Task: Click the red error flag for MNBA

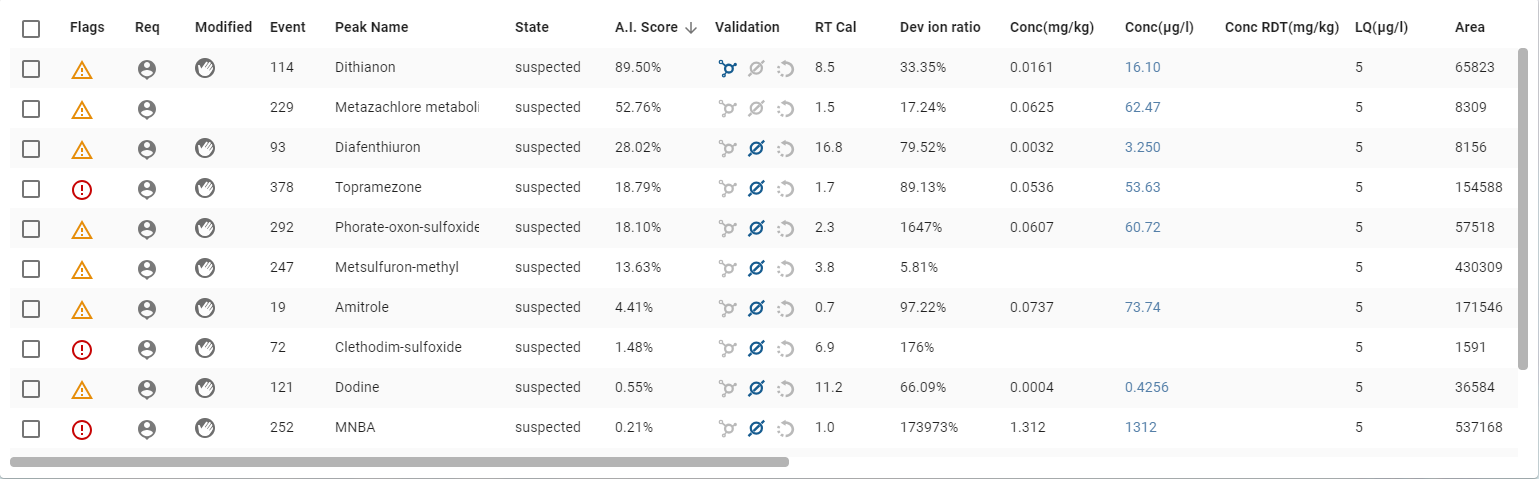Action: point(82,429)
